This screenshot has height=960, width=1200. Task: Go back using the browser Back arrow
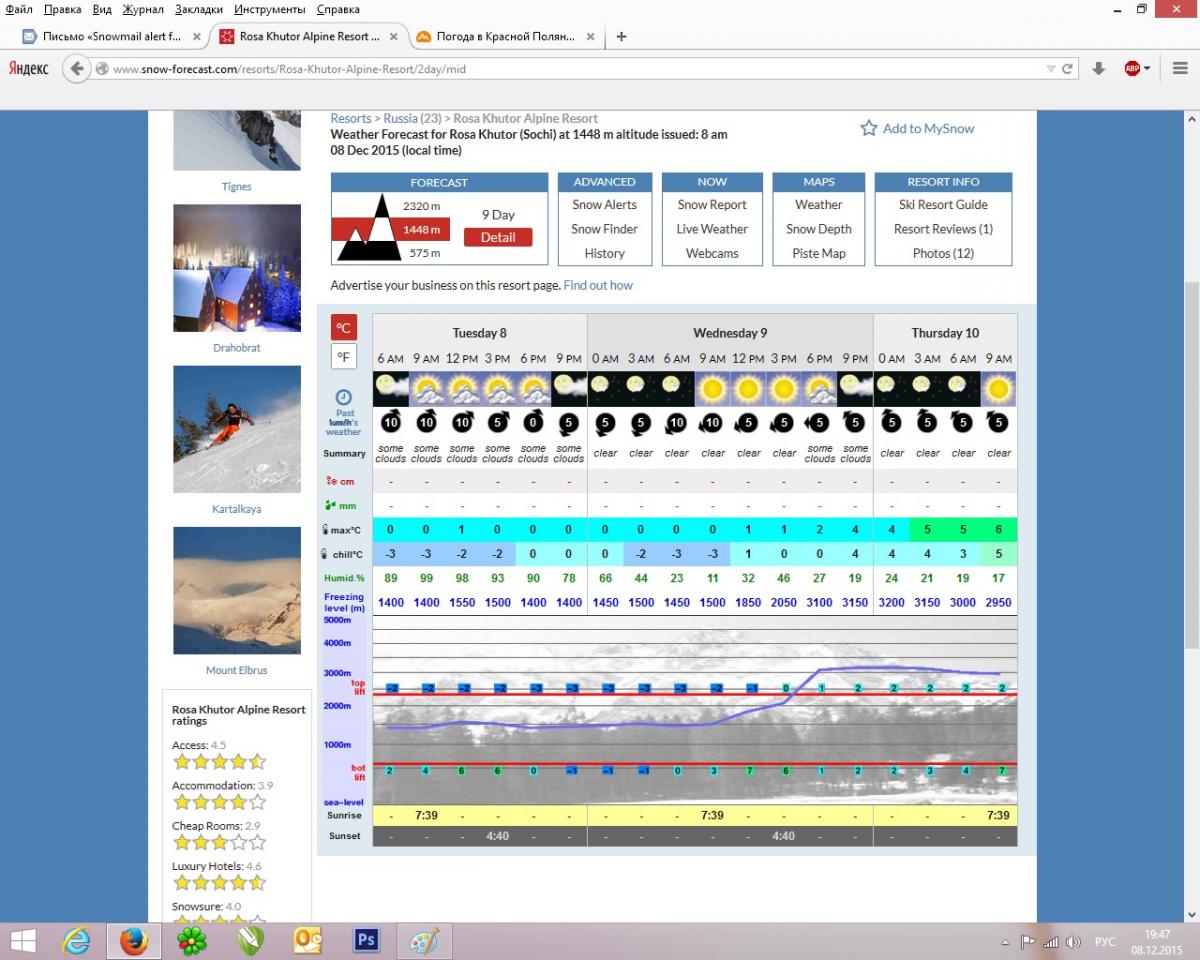tap(77, 69)
